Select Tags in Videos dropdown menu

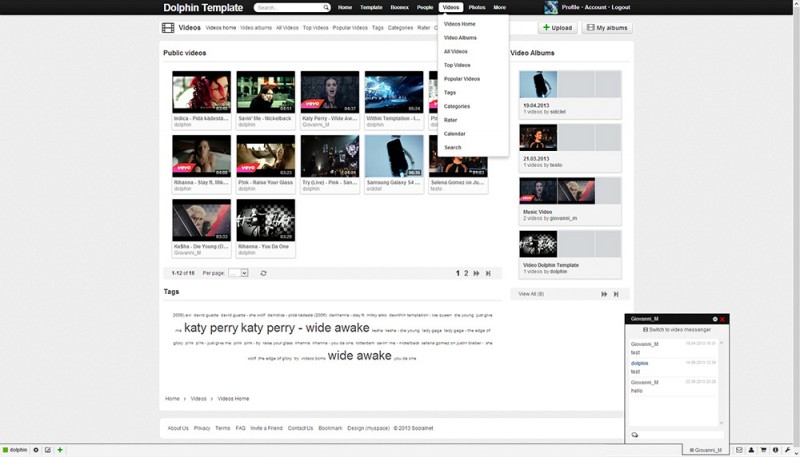pos(449,93)
